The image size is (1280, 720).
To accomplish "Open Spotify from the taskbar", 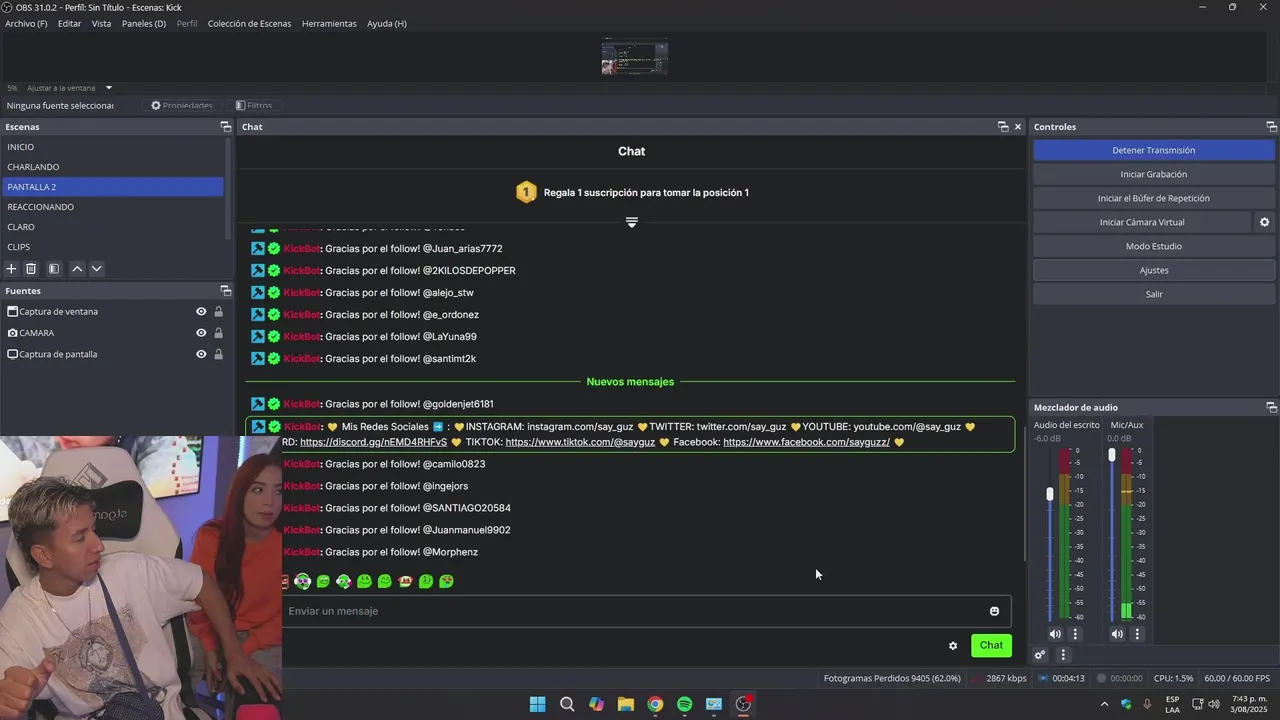I will pos(684,704).
